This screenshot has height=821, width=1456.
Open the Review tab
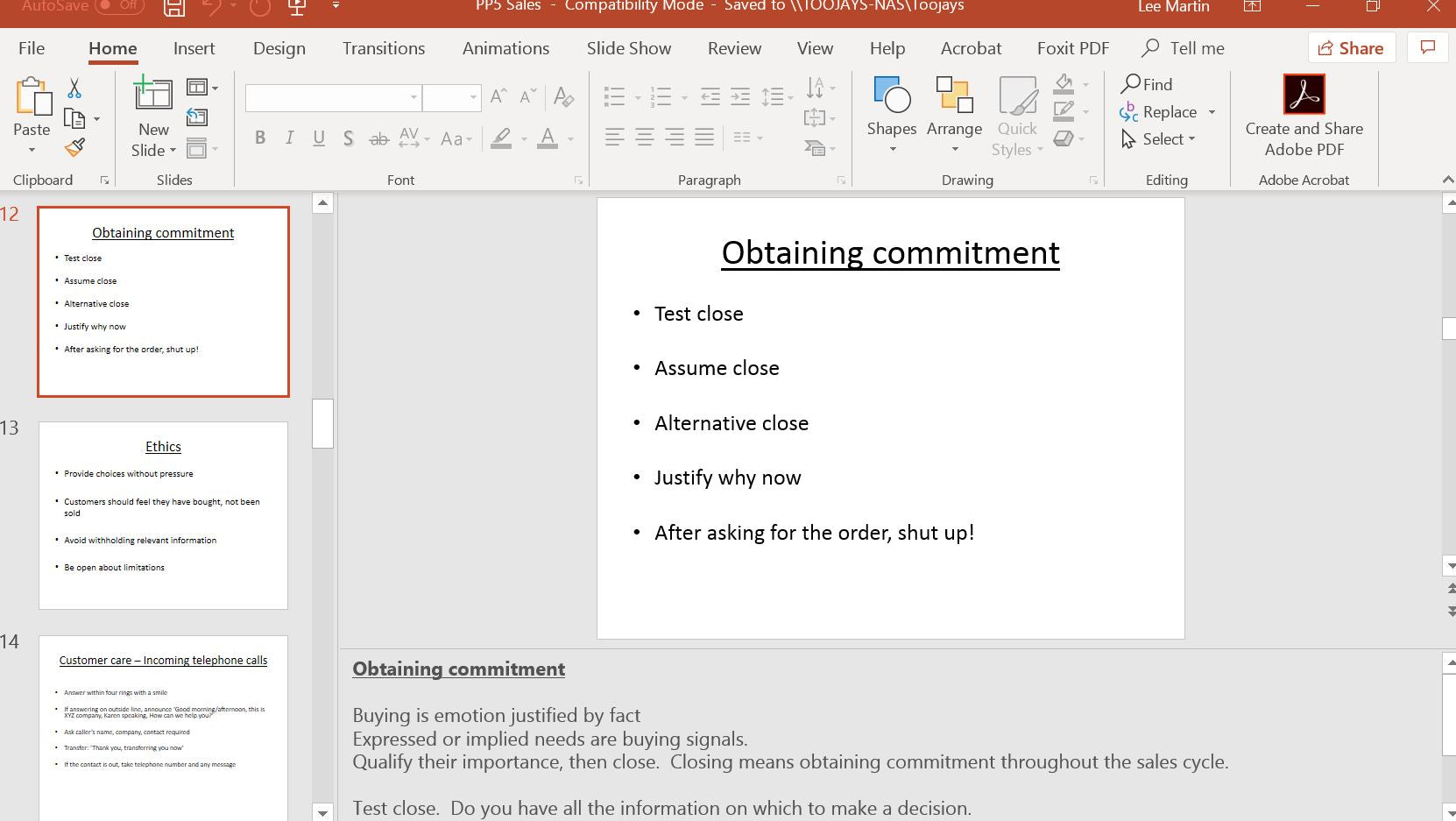(x=734, y=48)
